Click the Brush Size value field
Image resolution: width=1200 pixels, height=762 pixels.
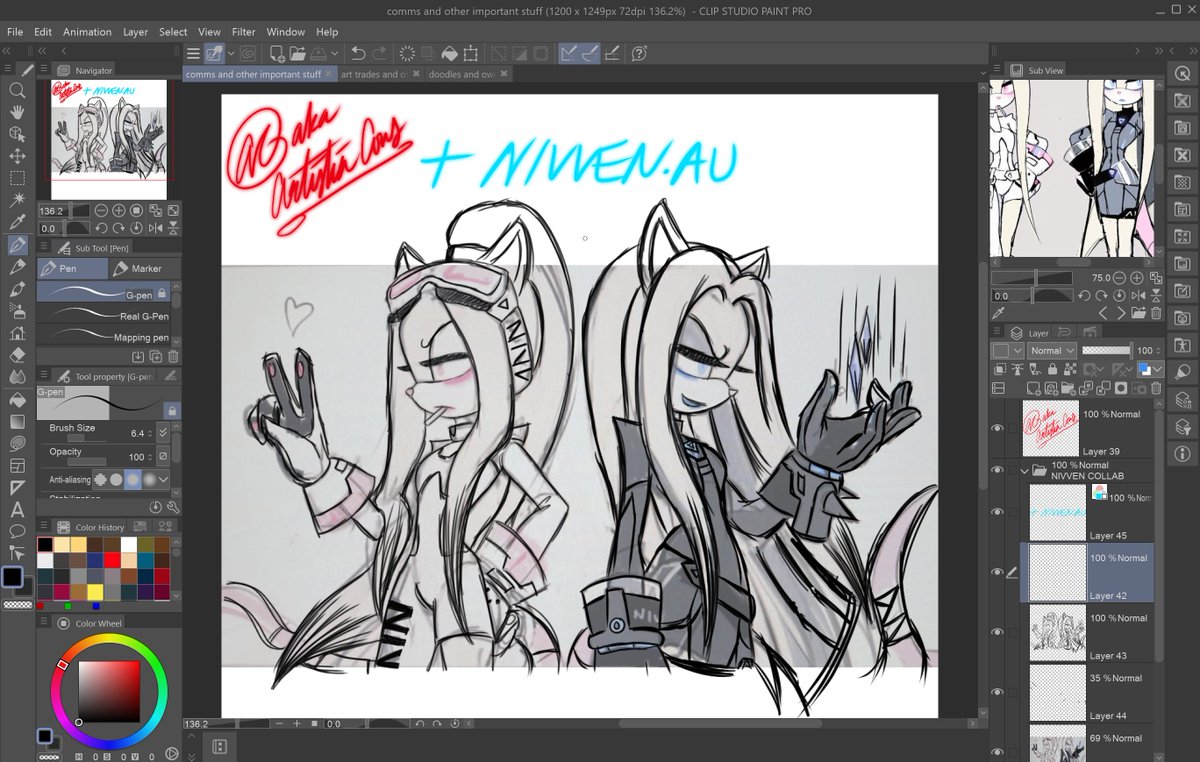136,433
